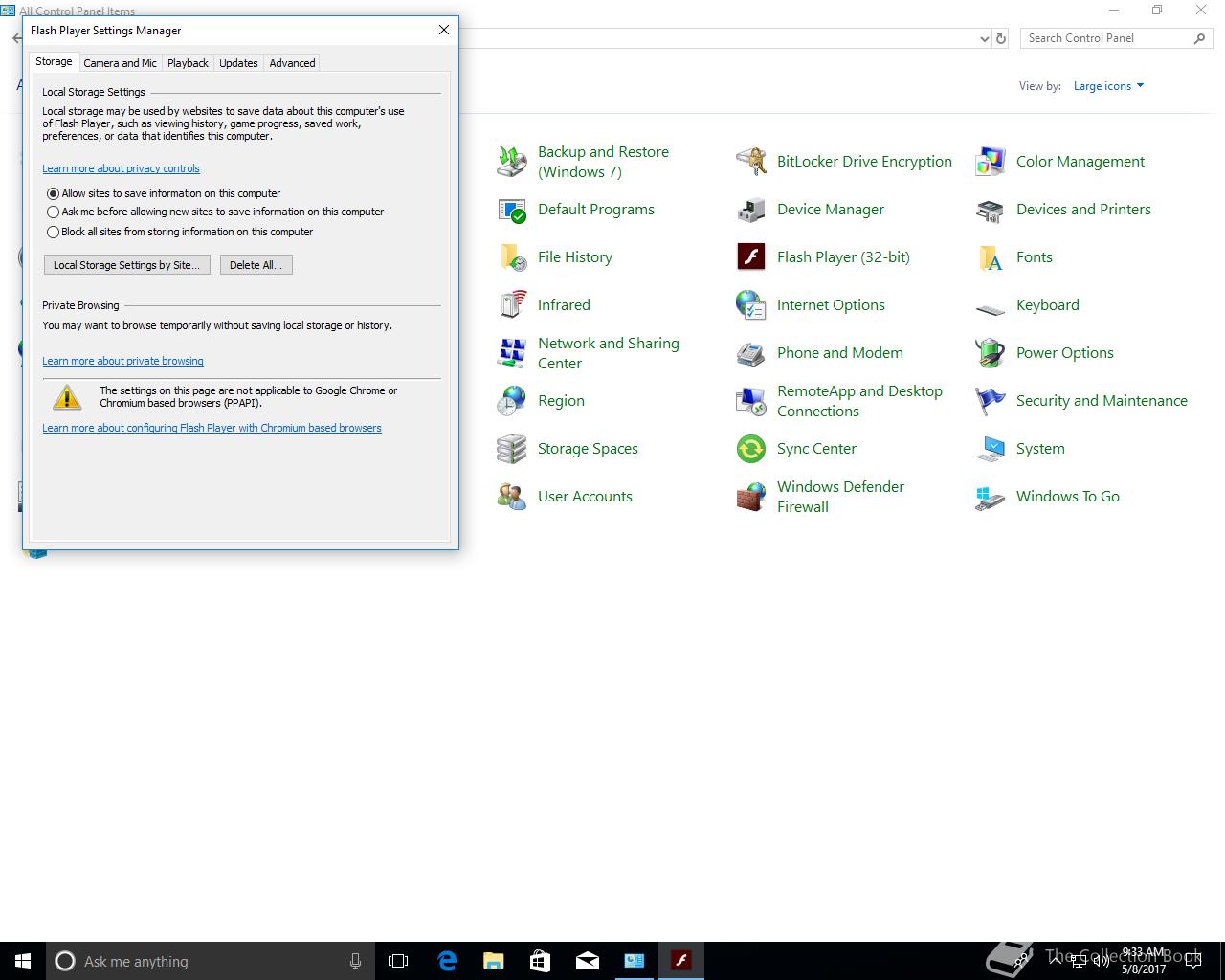Image resolution: width=1225 pixels, height=980 pixels.
Task: Open Windows Defender Firewall icon
Action: coord(751,497)
